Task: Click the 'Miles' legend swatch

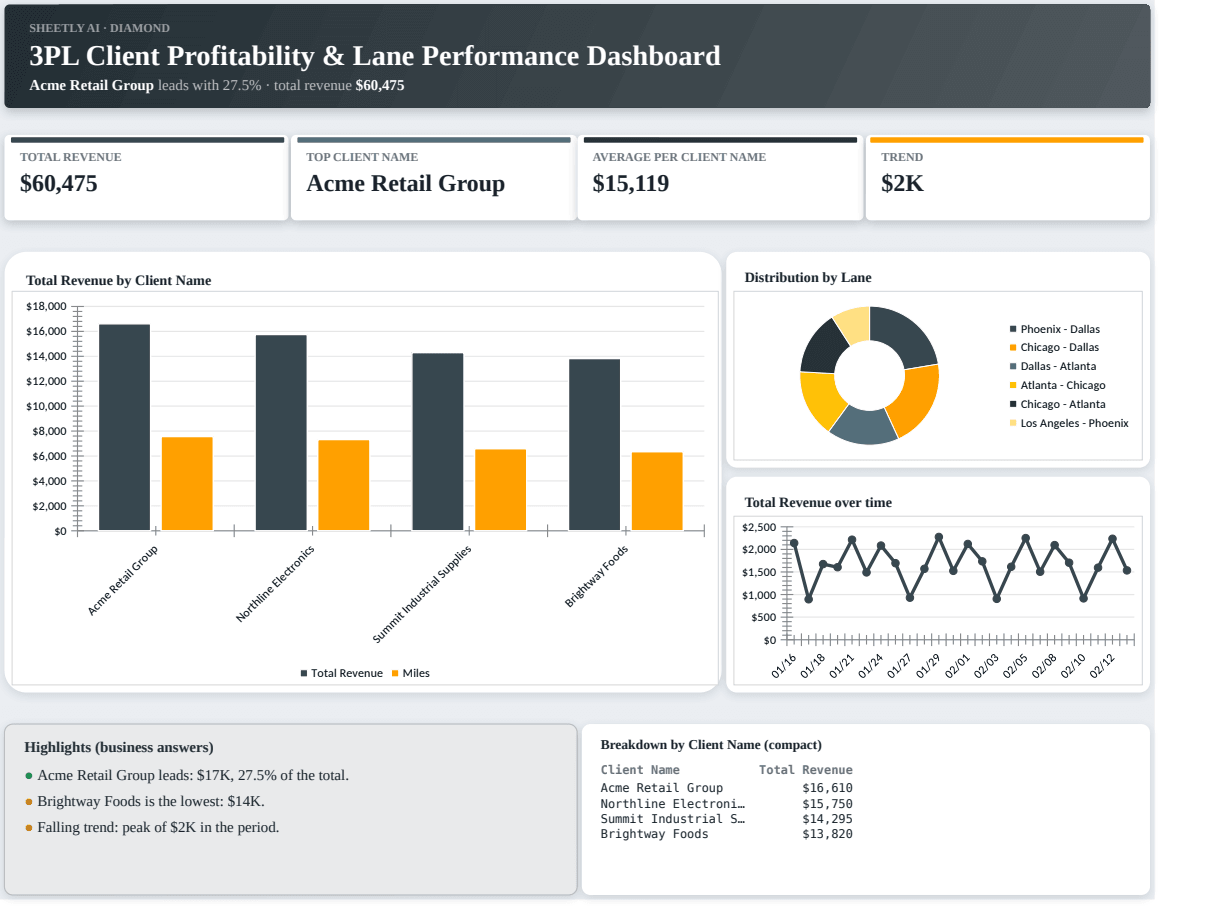Action: 395,674
